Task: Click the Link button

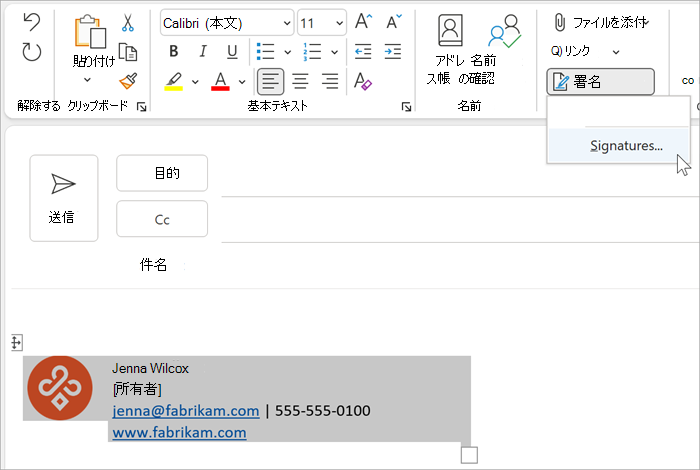Action: tap(571, 51)
